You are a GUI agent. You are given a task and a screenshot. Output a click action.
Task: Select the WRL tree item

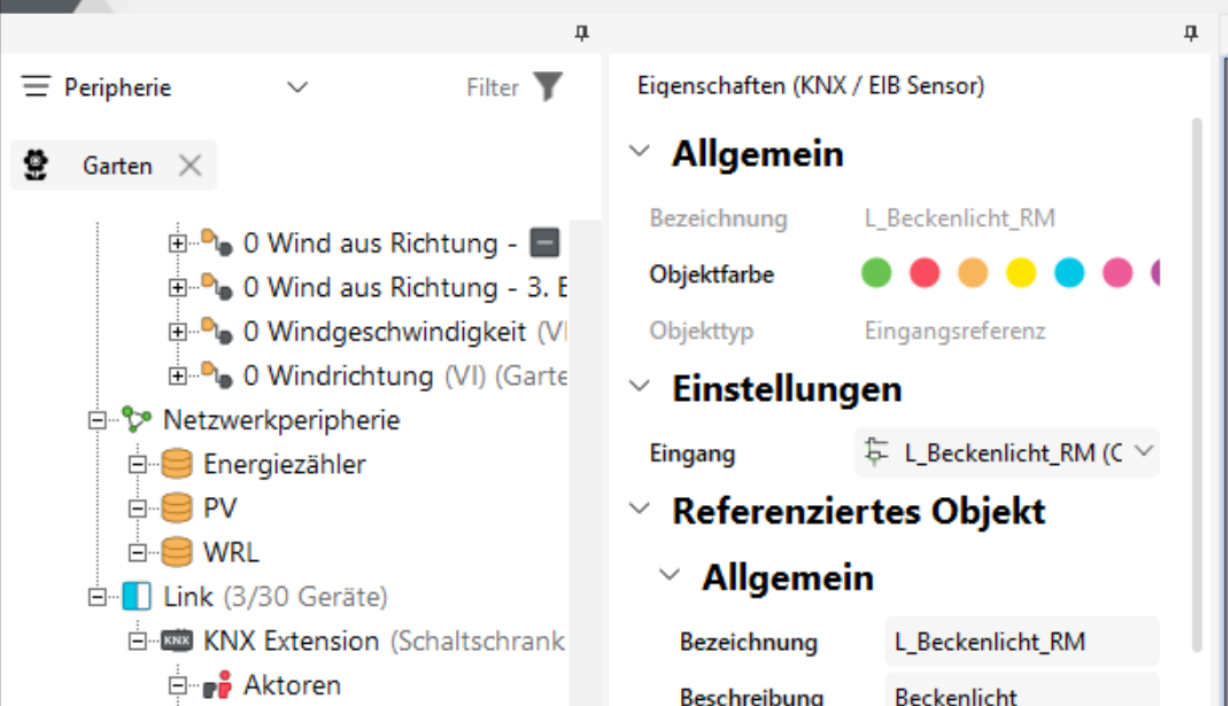click(231, 552)
